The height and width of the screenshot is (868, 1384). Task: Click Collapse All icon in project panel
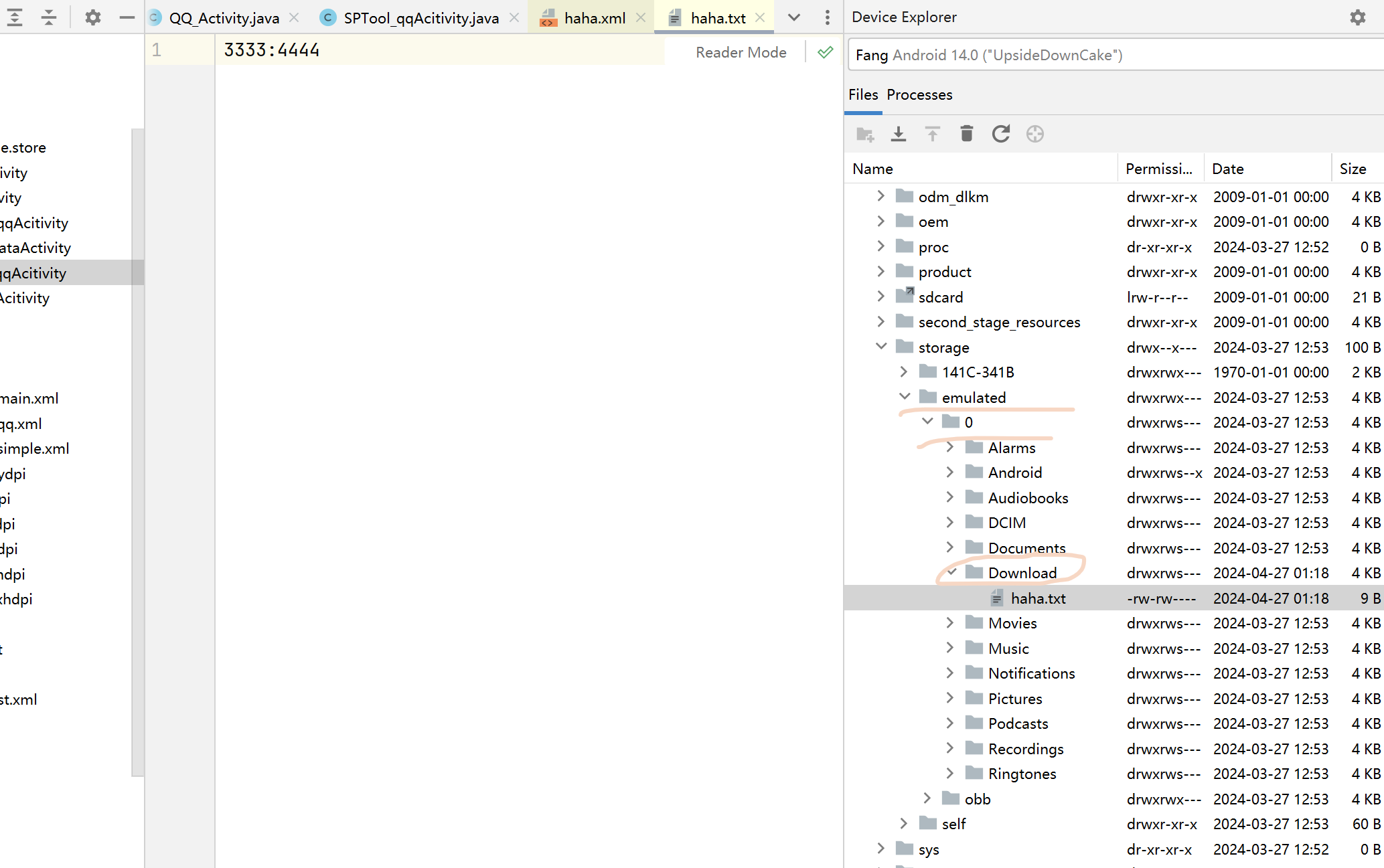(49, 17)
